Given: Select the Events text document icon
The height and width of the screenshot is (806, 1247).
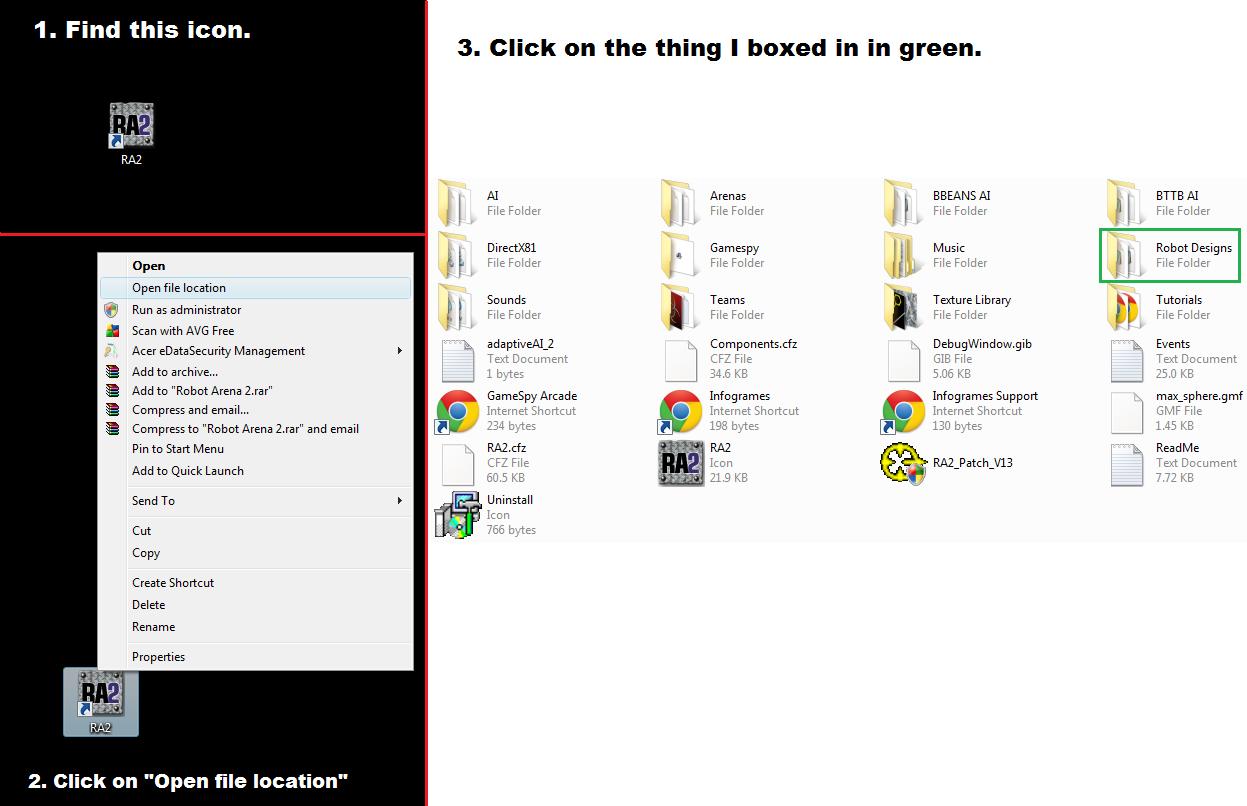Looking at the screenshot, I should (x=1127, y=359).
